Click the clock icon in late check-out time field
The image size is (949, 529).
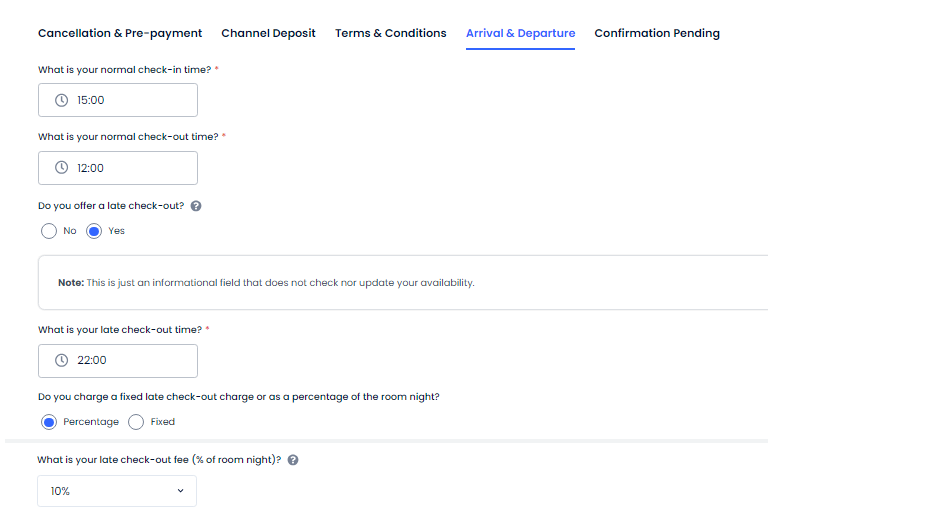61,360
